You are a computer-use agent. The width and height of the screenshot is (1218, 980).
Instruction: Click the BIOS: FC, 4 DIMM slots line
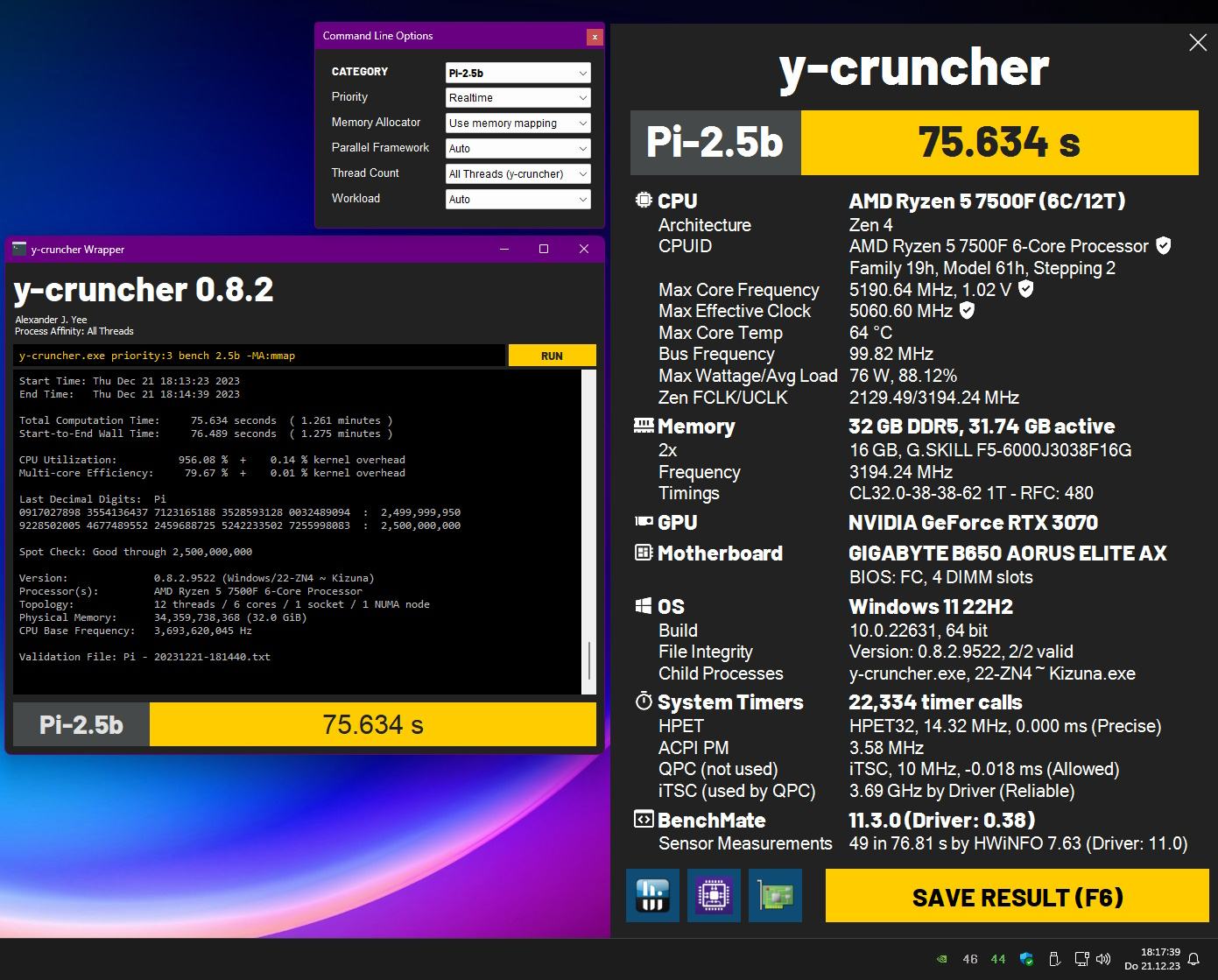pyautogui.click(x=941, y=577)
